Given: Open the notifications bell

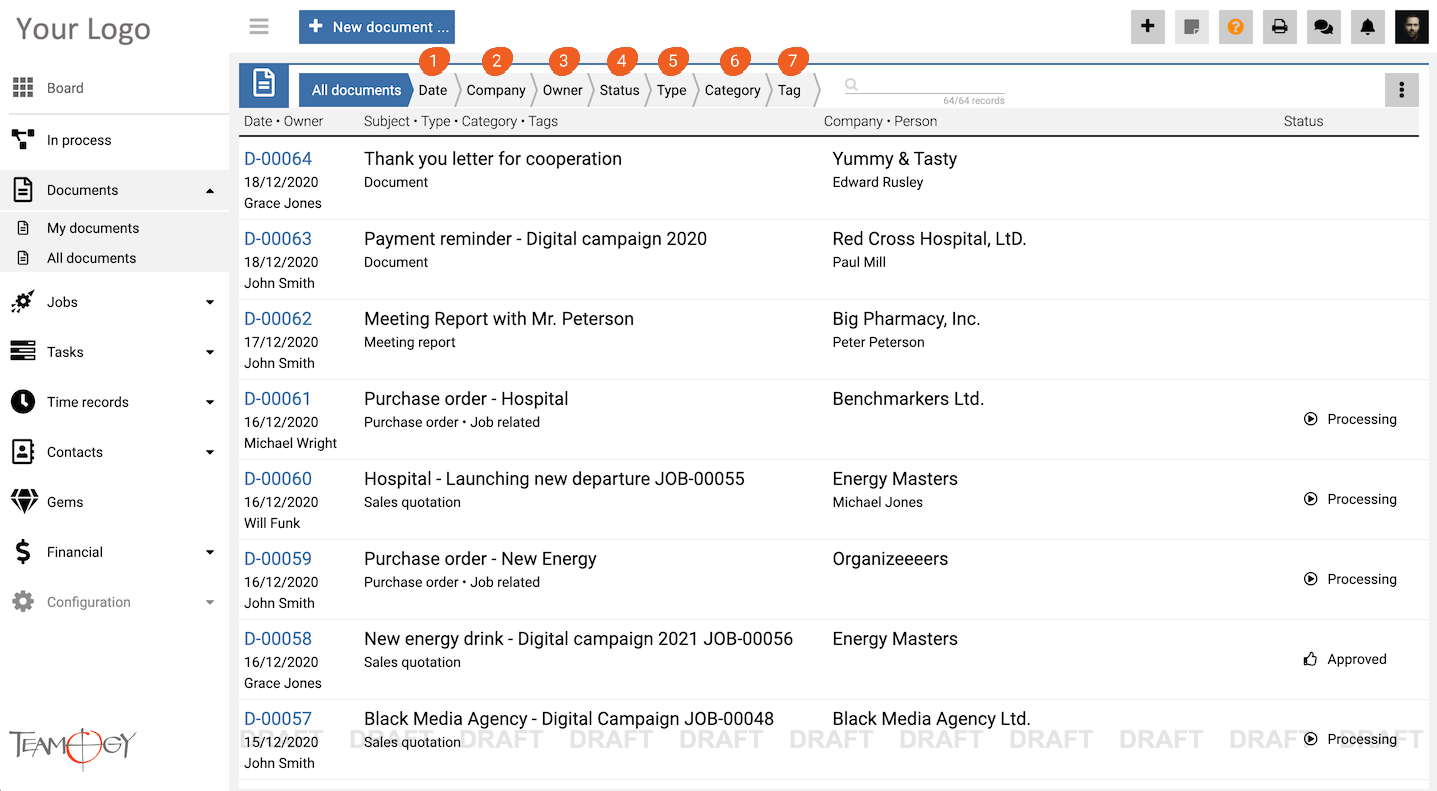Looking at the screenshot, I should coord(1368,27).
